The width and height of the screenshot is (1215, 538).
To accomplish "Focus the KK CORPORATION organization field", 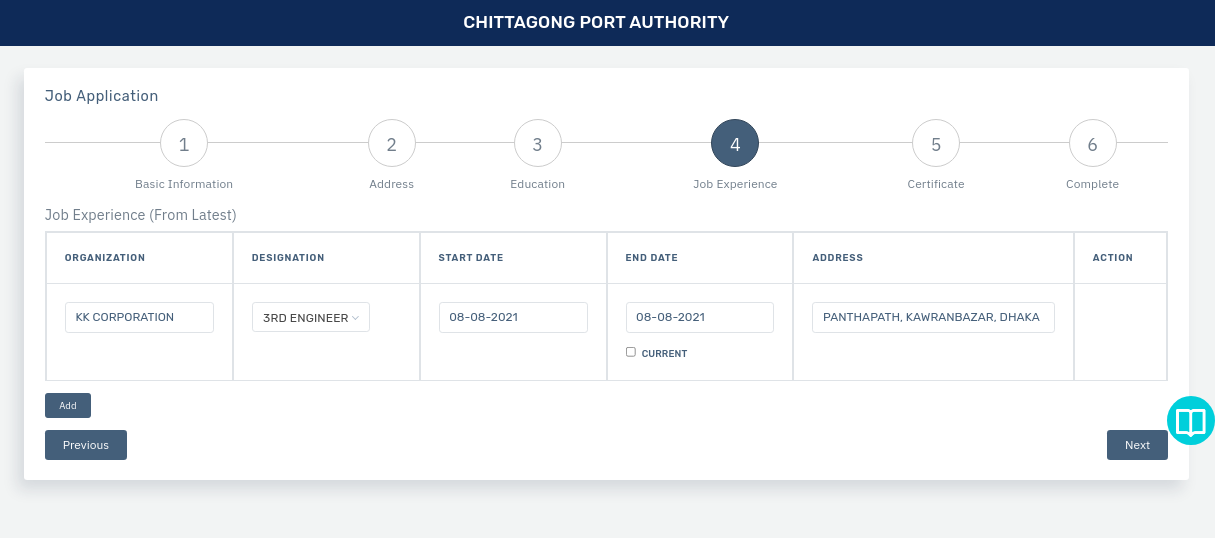I will (x=139, y=317).
